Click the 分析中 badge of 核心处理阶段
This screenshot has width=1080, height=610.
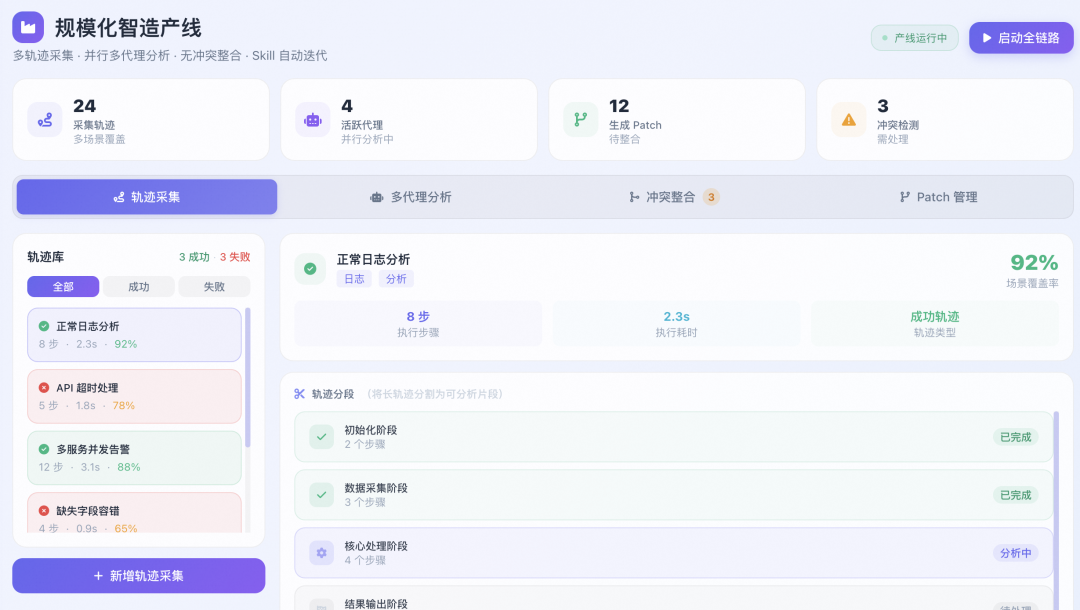pyautogui.click(x=1015, y=553)
